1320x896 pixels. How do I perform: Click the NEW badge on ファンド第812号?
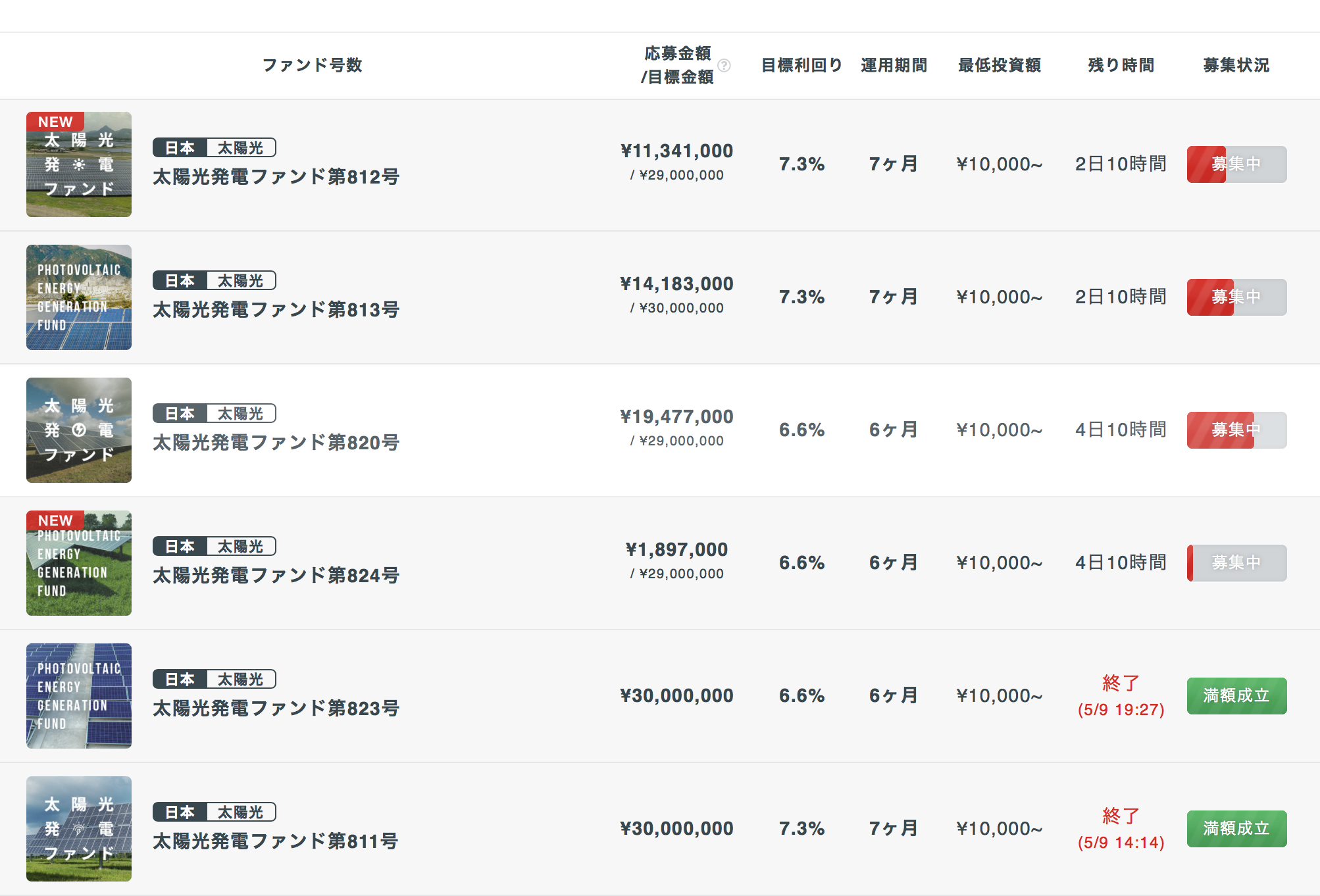tap(55, 122)
